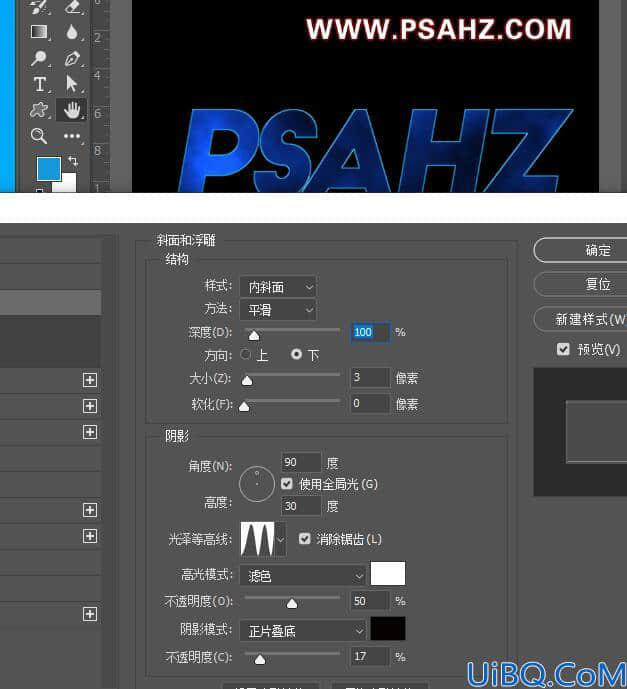Click the 复位 (Reset) button
627x689 pixels.
pyautogui.click(x=581, y=284)
